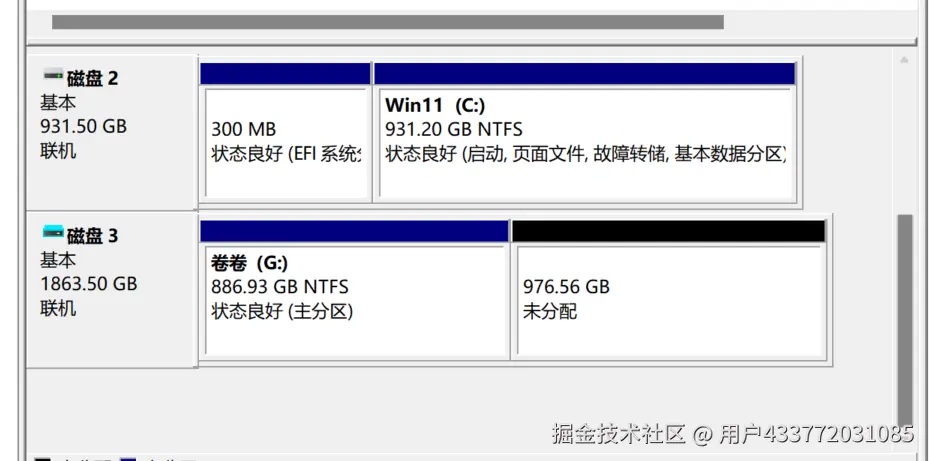Click the black header bar above unallocated space
The width and height of the screenshot is (929, 461).
[x=668, y=231]
